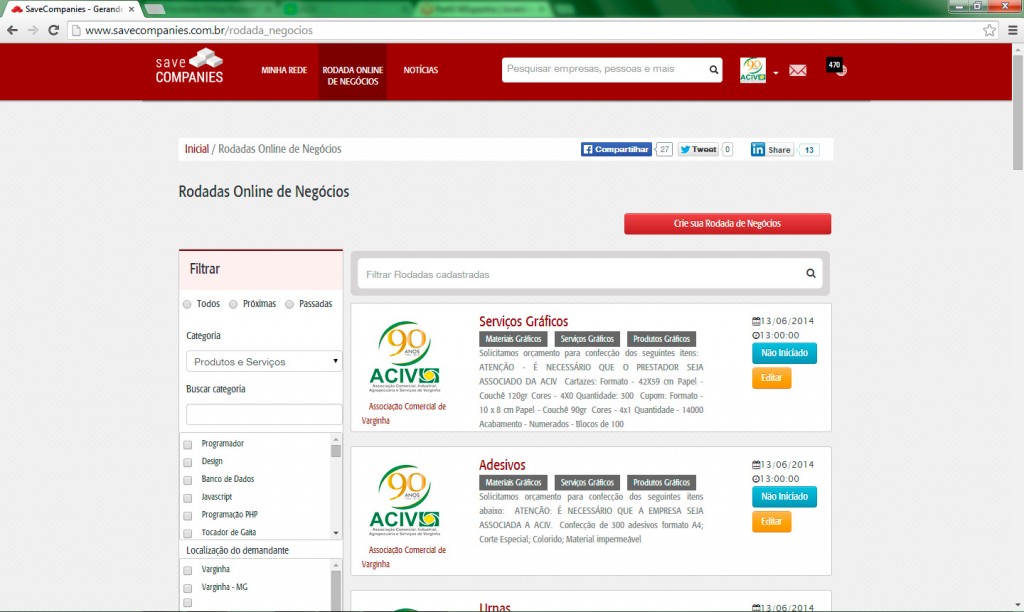Image resolution: width=1024 pixels, height=612 pixels.
Task: Open a new browser tab
Action: 154,9
